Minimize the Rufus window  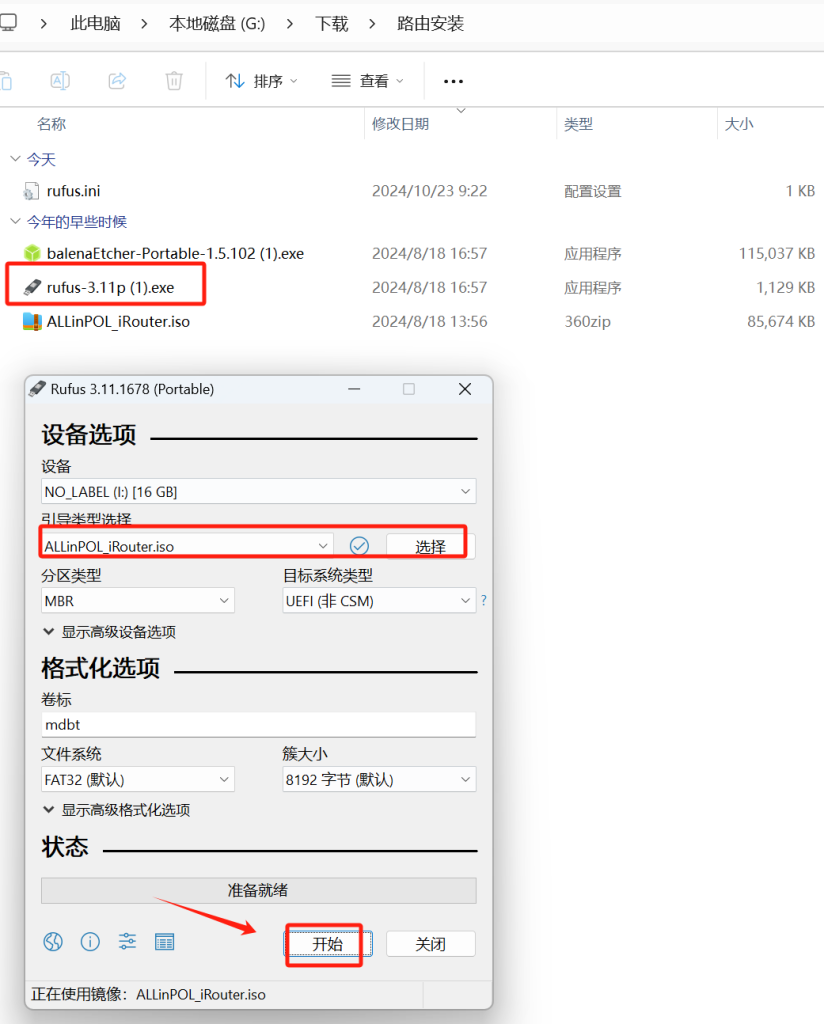[x=354, y=389]
